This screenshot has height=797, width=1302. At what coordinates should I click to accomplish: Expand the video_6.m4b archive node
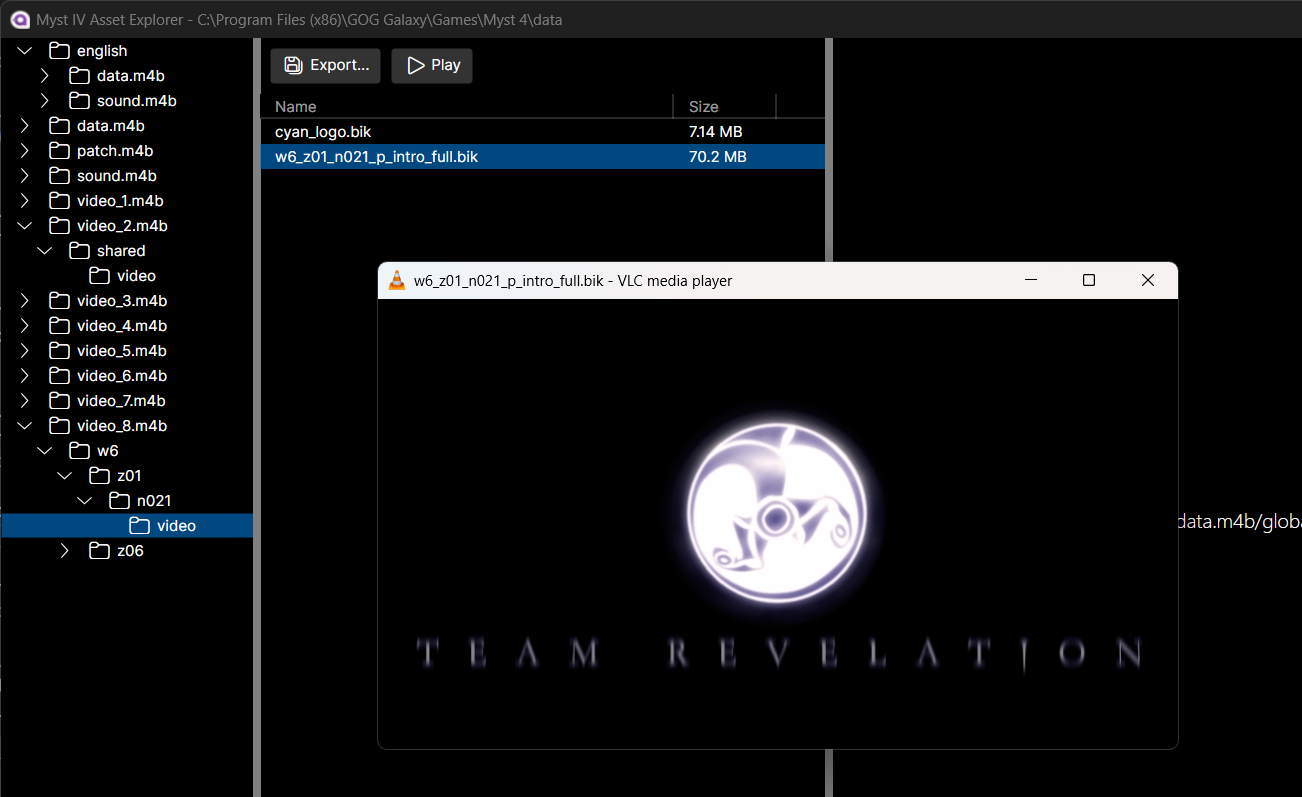click(25, 376)
